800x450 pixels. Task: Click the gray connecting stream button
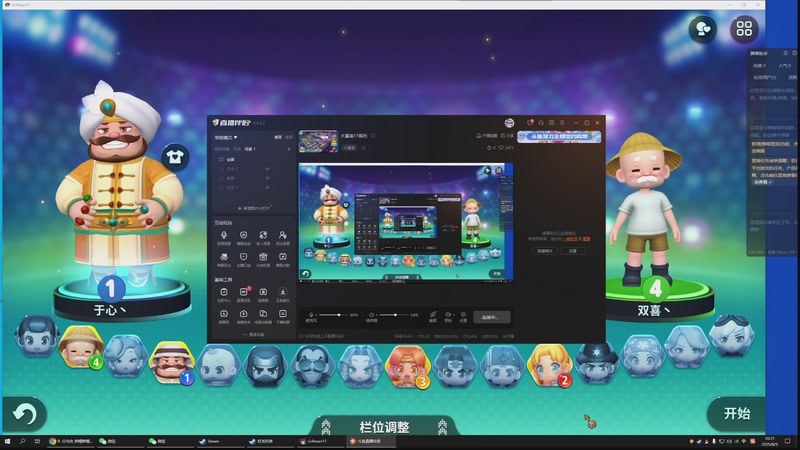[491, 317]
